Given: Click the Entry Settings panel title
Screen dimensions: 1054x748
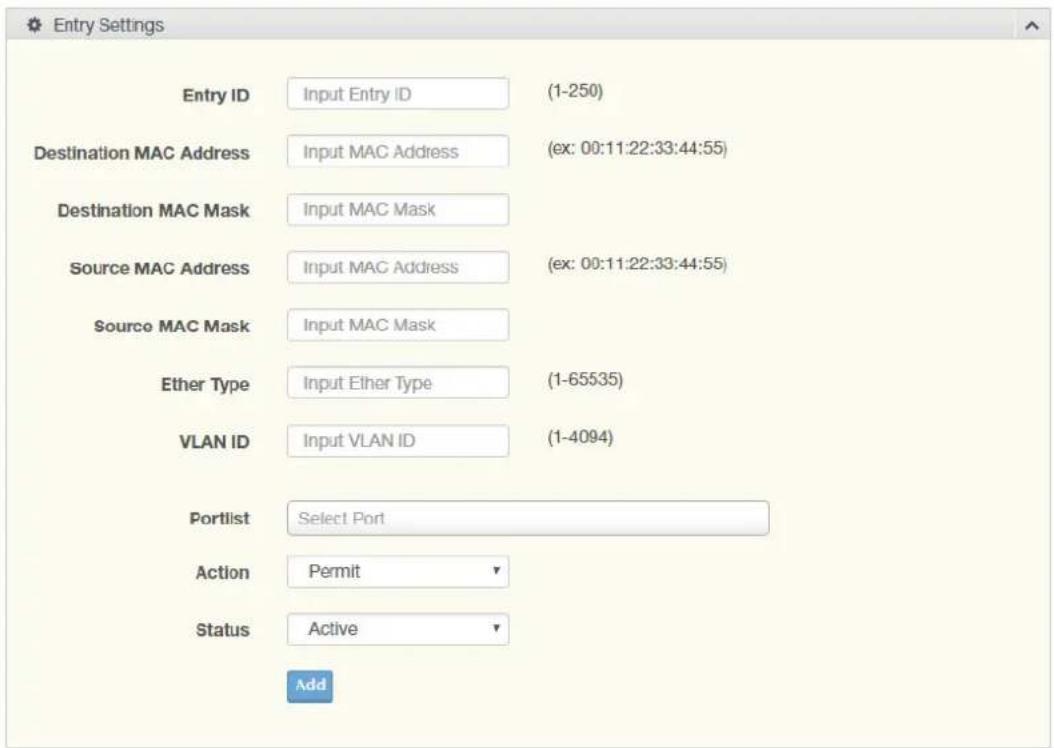Looking at the screenshot, I should (108, 26).
